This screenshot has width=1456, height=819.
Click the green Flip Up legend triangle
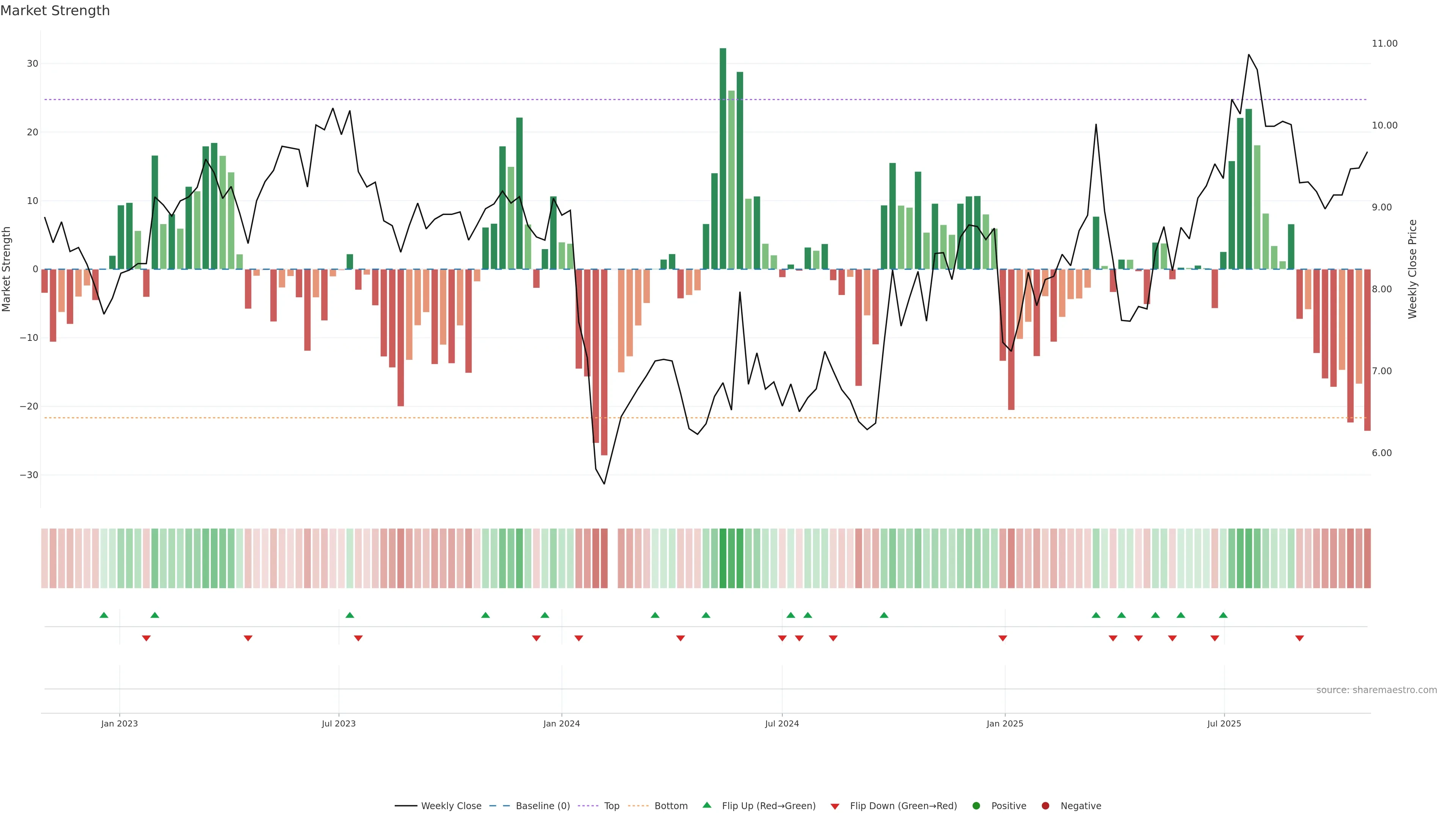(x=706, y=805)
